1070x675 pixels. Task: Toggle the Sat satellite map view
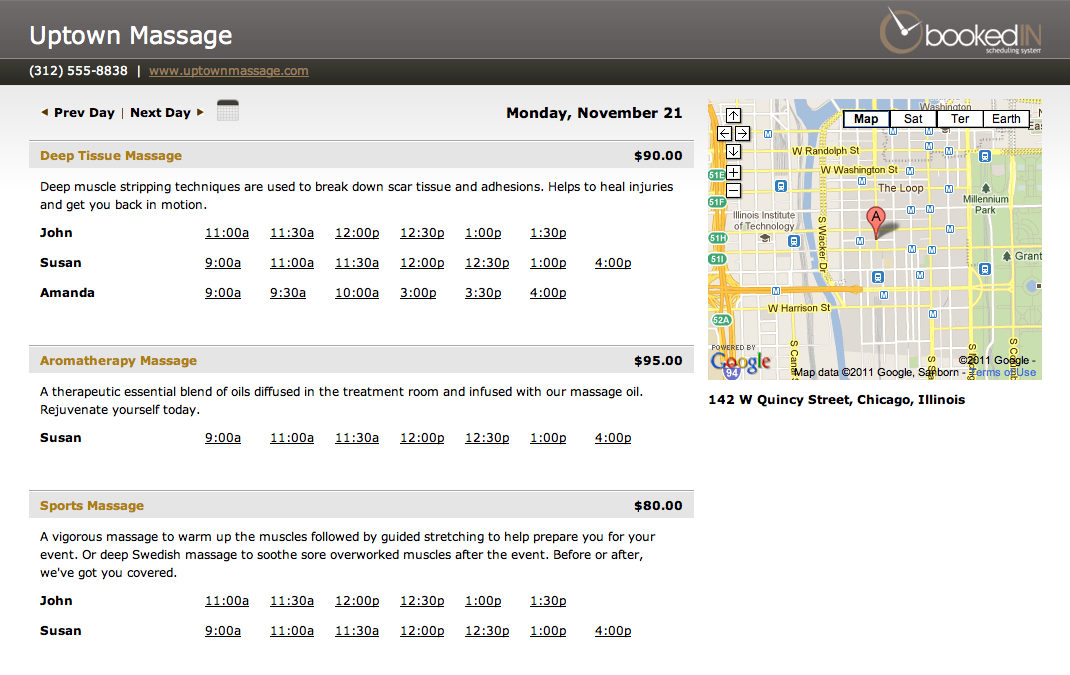pos(912,118)
